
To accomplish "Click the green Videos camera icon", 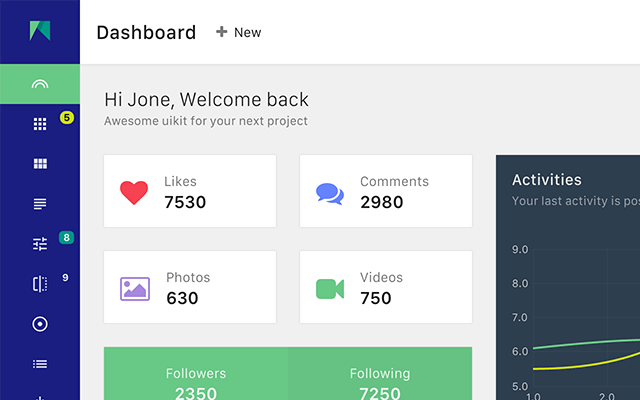I will [330, 289].
